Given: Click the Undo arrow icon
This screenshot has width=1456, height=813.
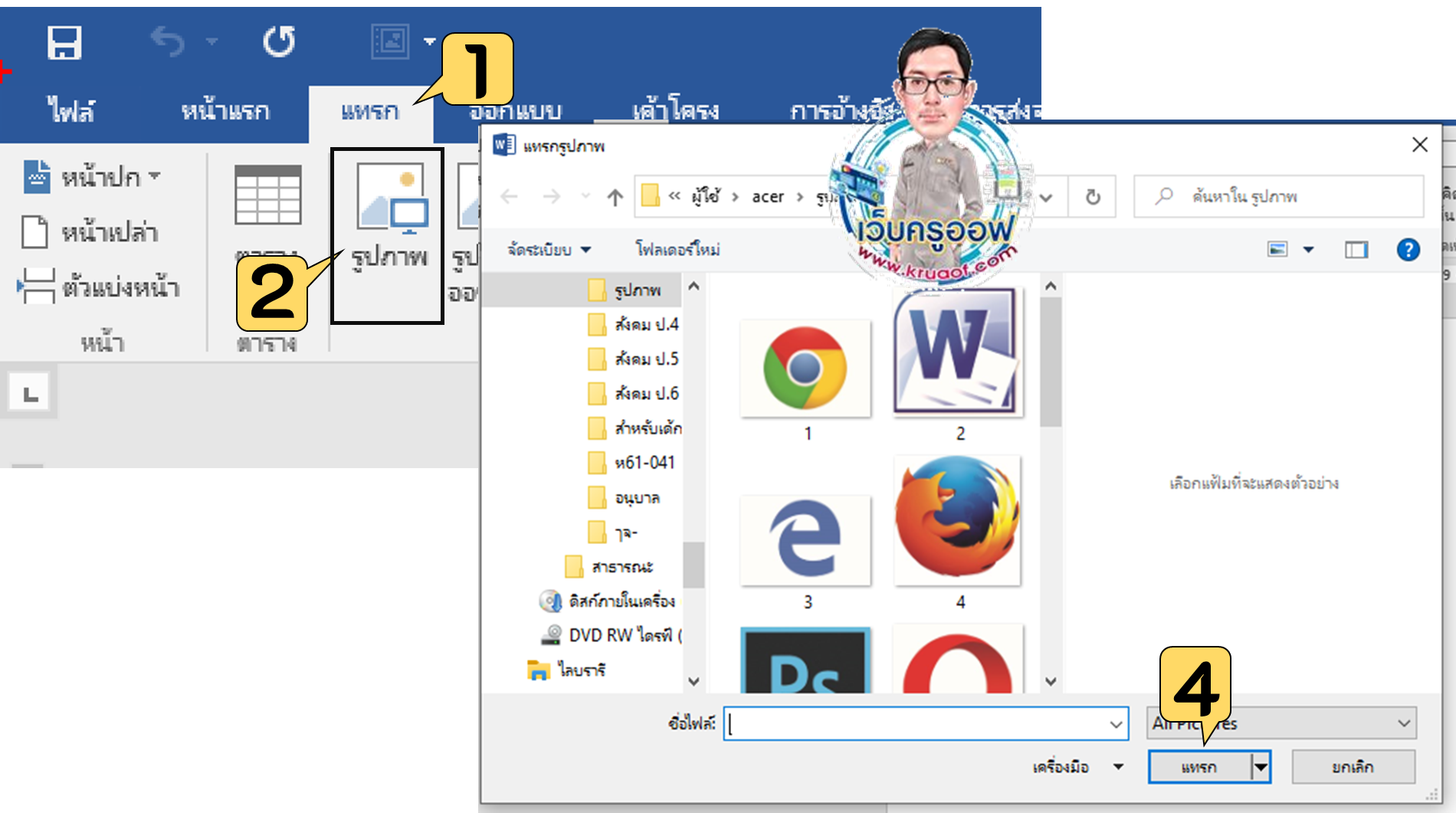Looking at the screenshot, I should click(x=168, y=41).
